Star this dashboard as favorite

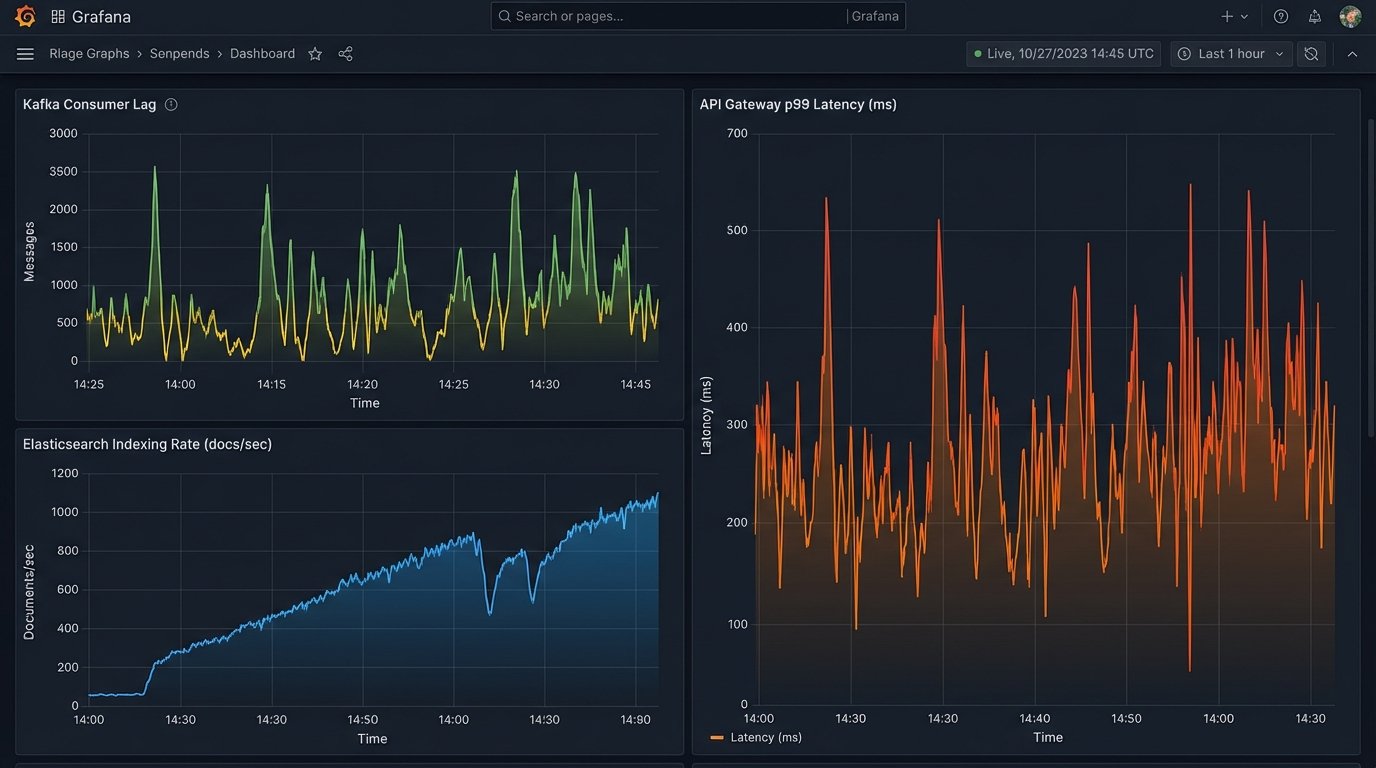315,54
